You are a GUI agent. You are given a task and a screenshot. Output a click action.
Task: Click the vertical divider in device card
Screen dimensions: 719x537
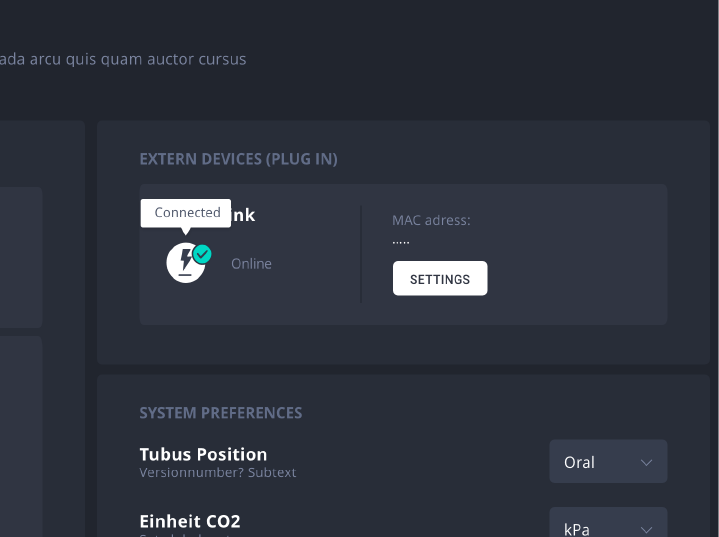(361, 254)
